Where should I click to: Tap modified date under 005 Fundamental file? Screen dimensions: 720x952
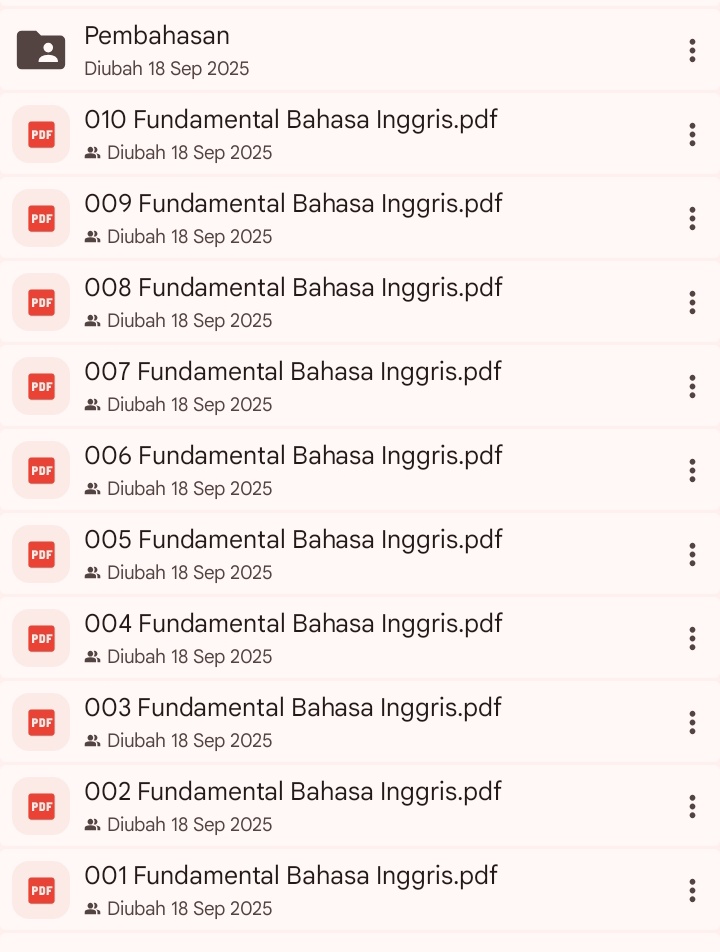(x=189, y=573)
